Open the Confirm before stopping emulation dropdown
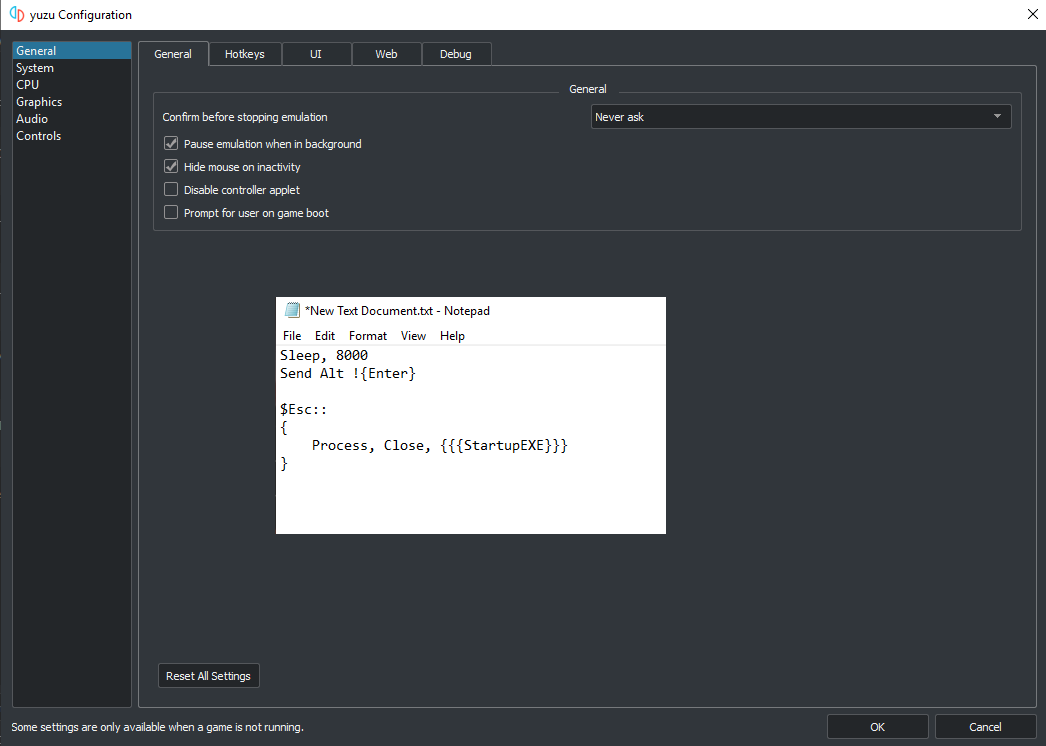This screenshot has height=746, width=1046. [x=801, y=117]
